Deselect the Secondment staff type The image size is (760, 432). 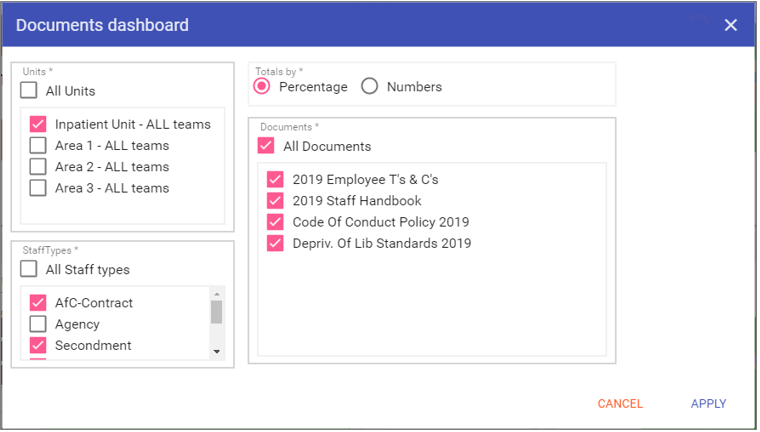click(x=39, y=345)
